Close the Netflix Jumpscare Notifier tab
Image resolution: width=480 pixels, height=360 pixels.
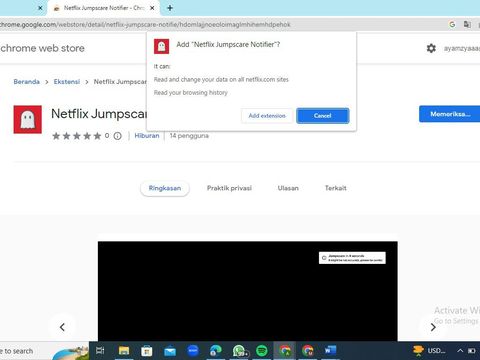coord(152,8)
